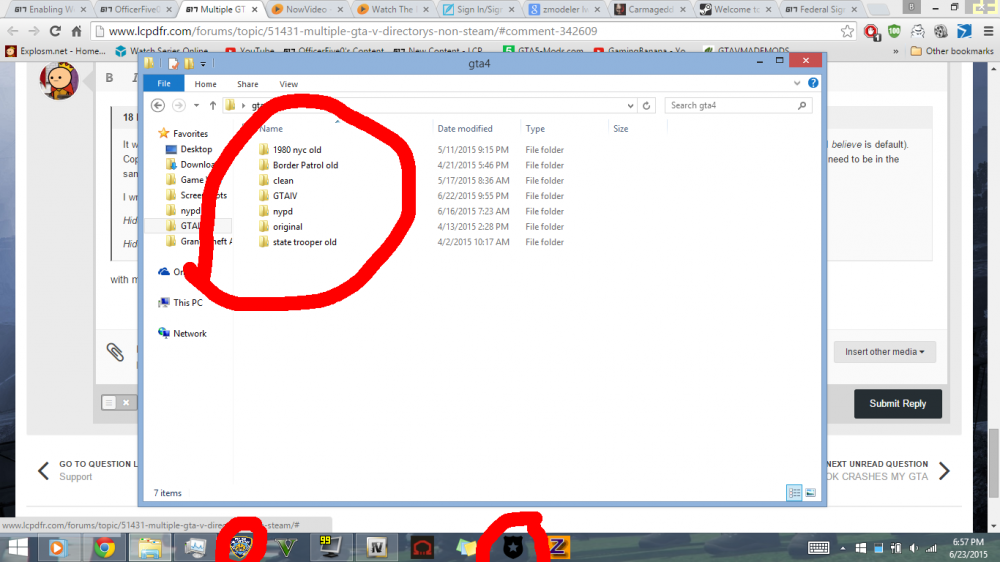Click the Chrome address bar URL
This screenshot has width=1000, height=562.
(x=353, y=31)
